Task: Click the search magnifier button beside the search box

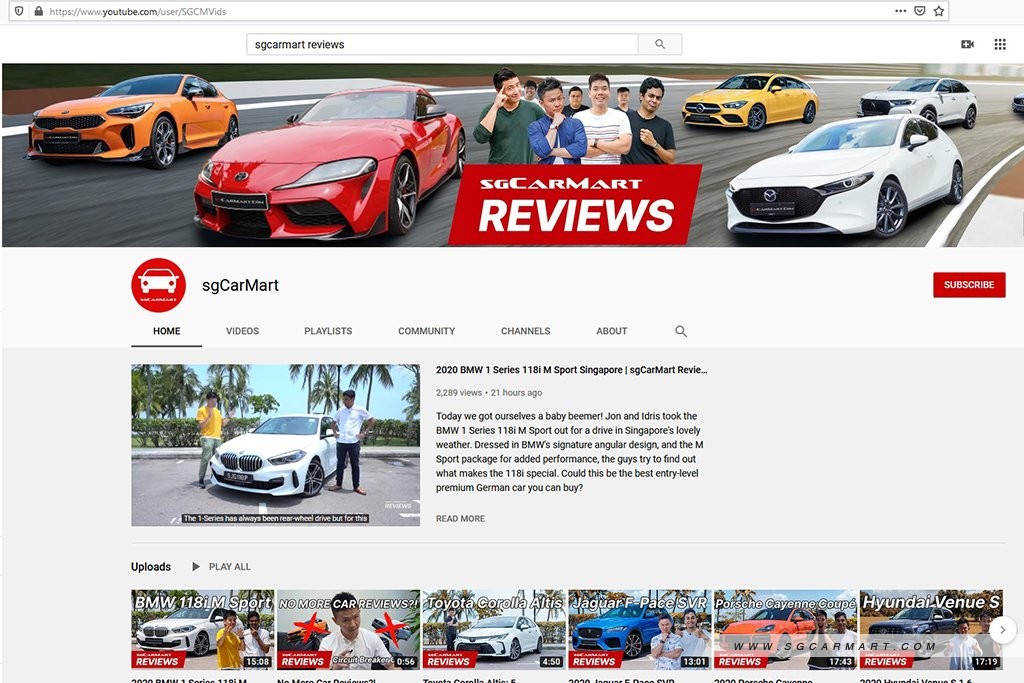Action: coord(660,44)
